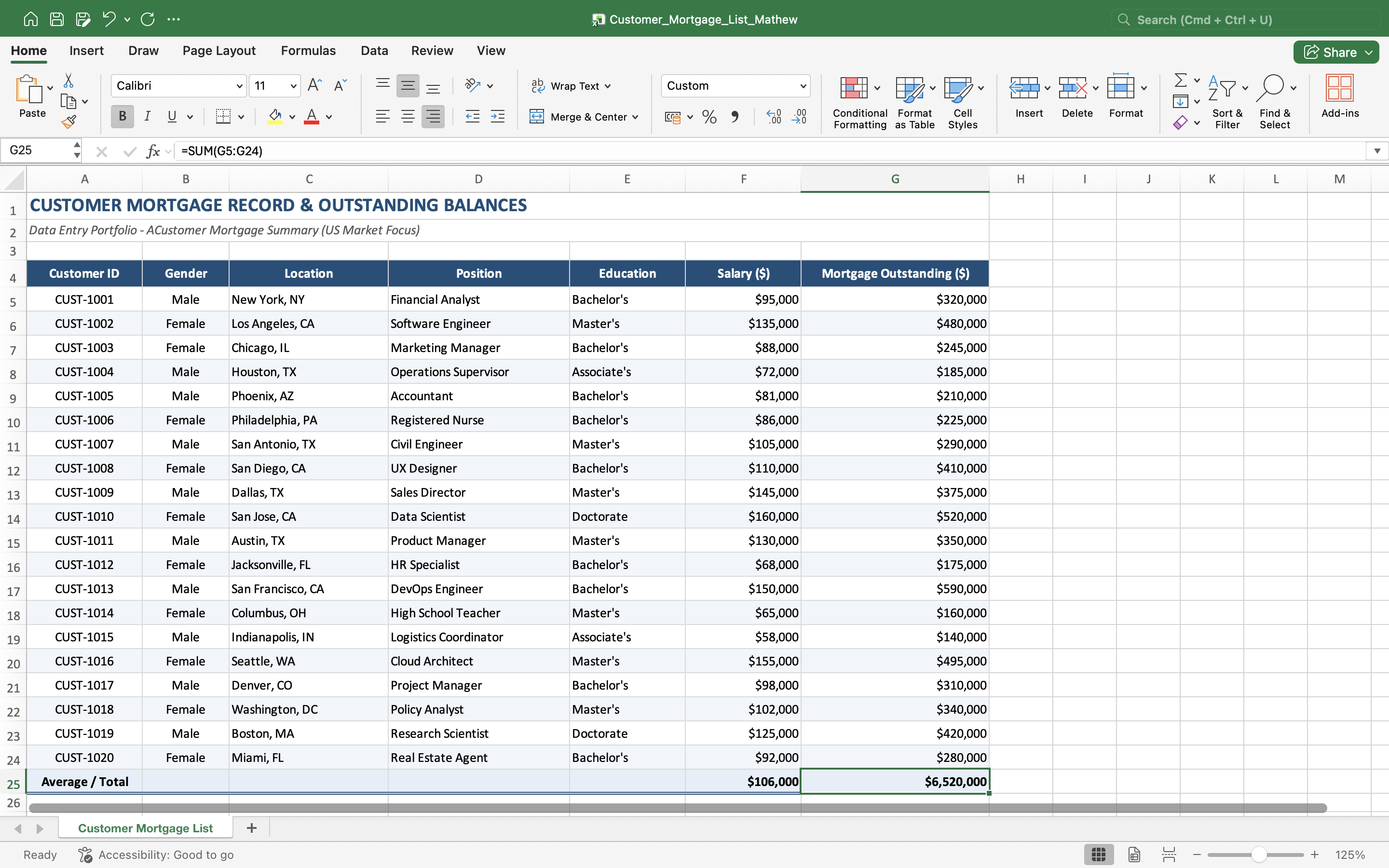
Task: Increase font size with larger A icon
Action: (x=314, y=85)
